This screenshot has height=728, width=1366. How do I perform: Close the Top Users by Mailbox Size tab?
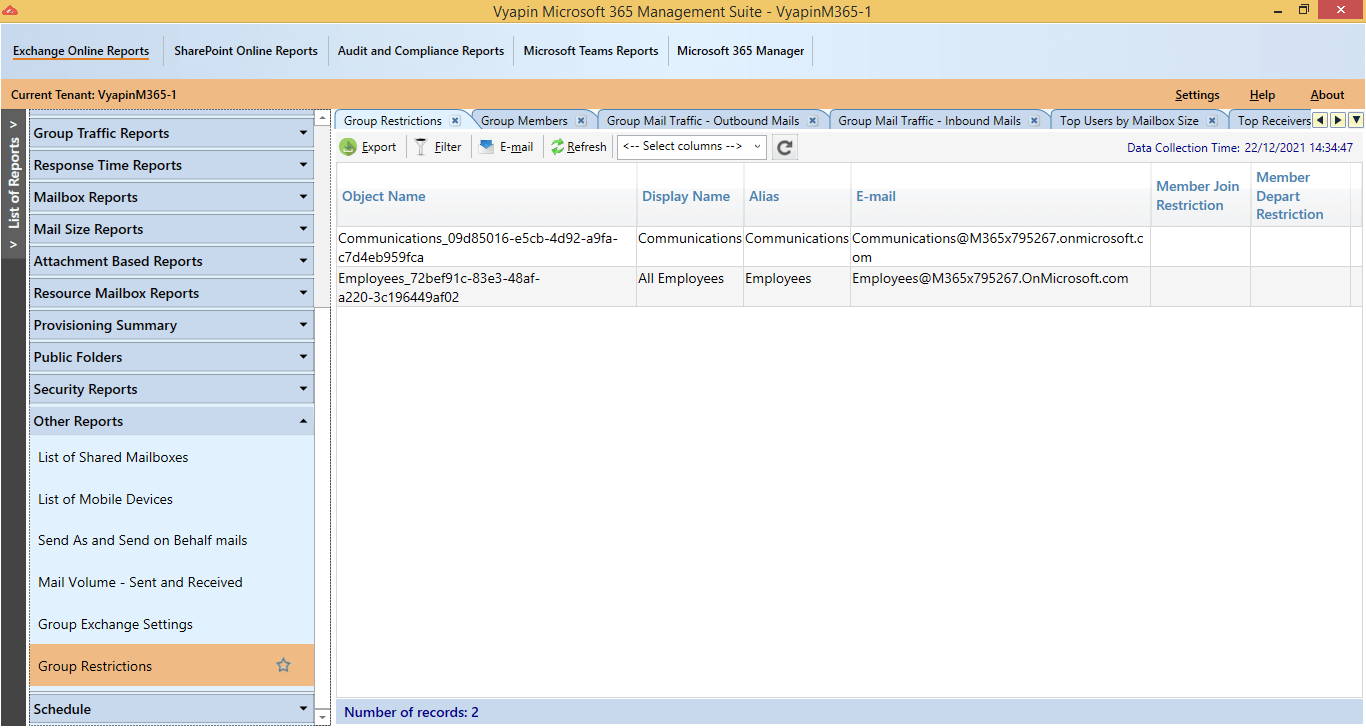1211,120
